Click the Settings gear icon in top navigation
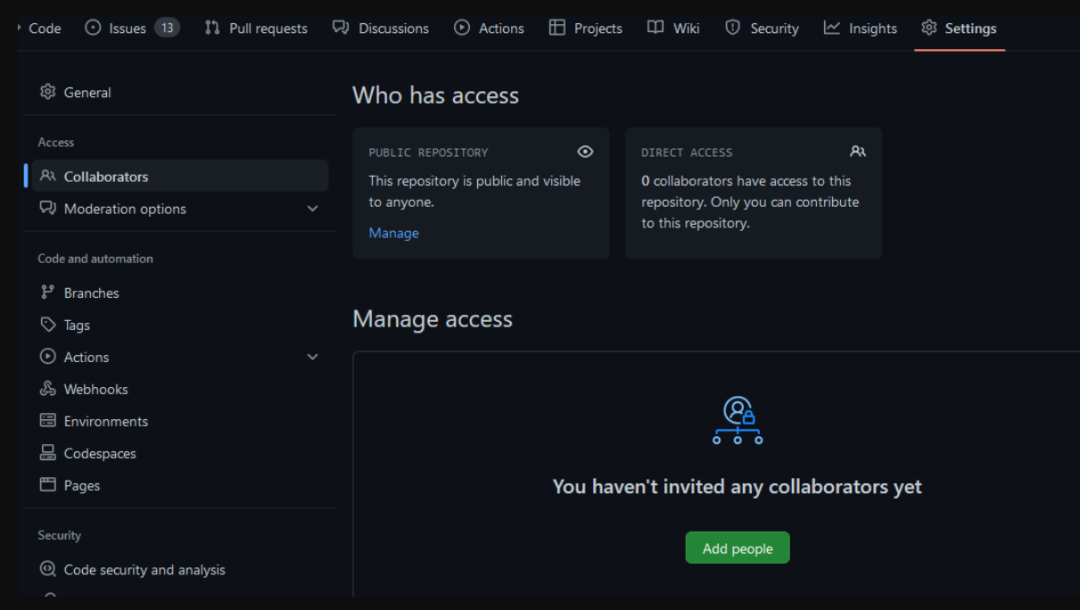 [929, 28]
